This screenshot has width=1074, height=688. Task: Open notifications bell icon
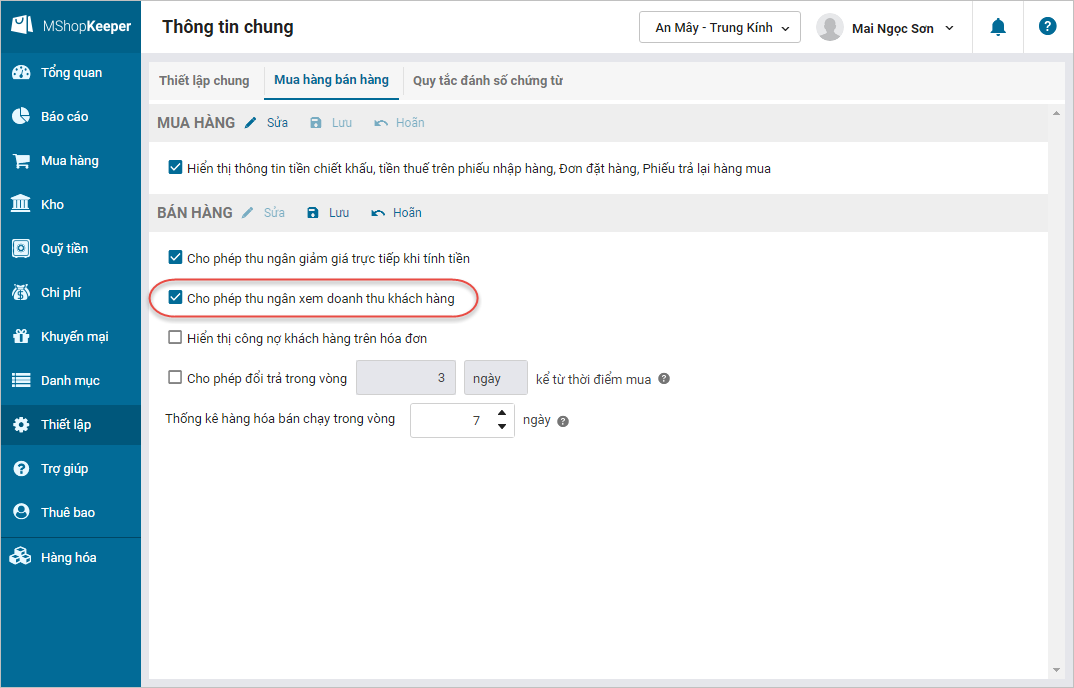[998, 27]
